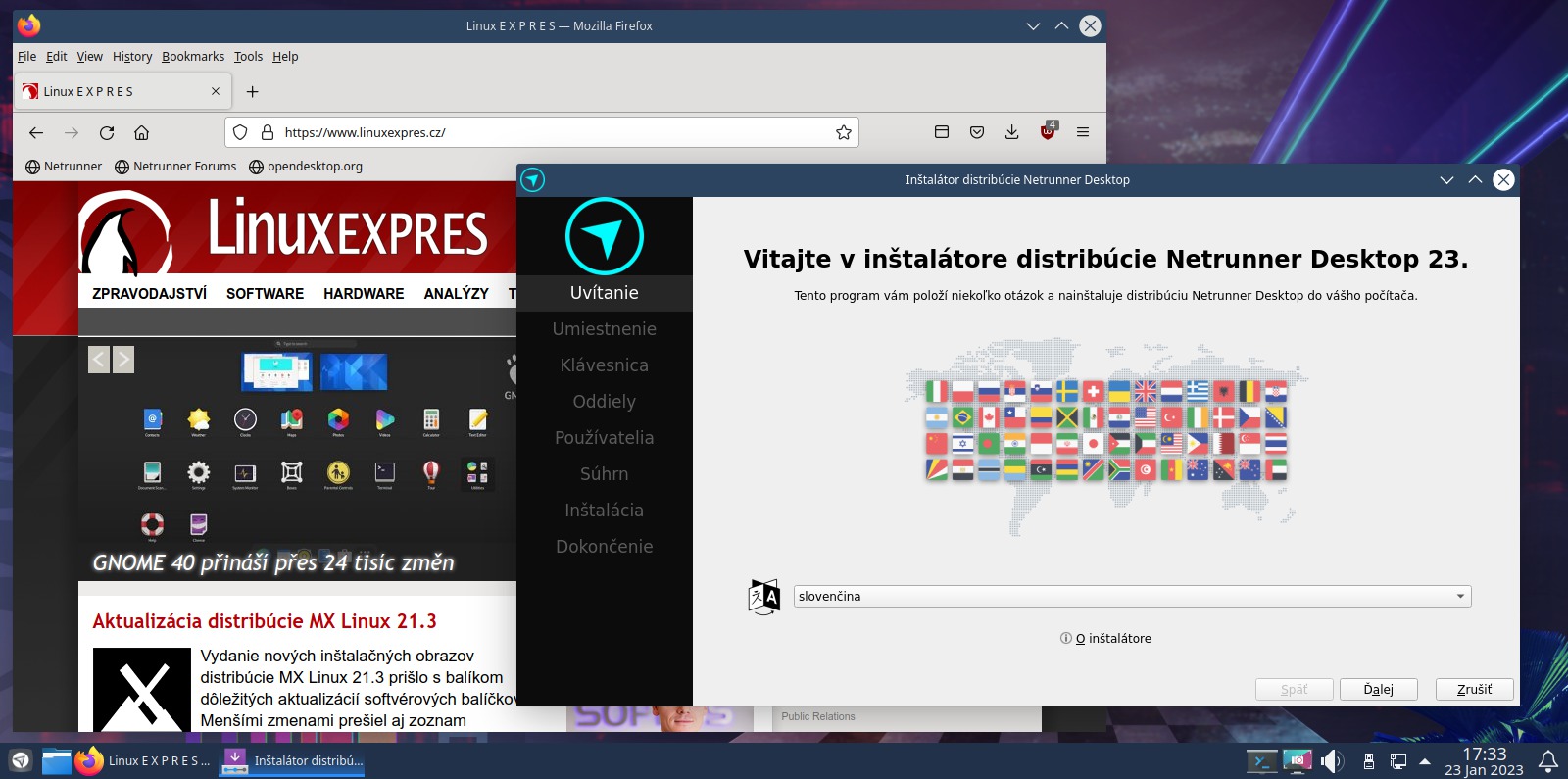Viewport: 1568px width, 779px height.
Task: Open the terminal tray icon
Action: [x=1262, y=760]
